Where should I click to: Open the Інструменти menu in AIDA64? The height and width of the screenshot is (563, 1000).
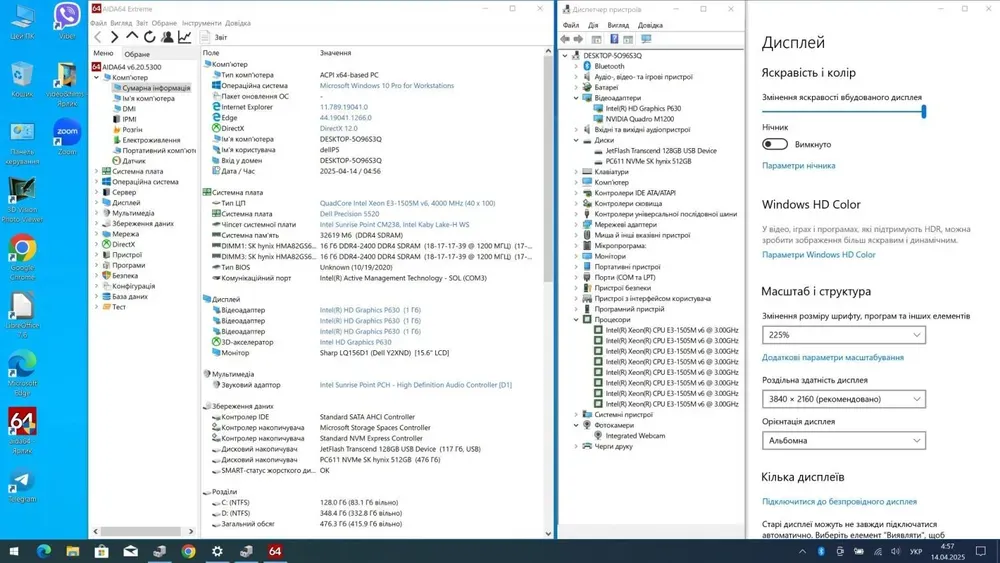pos(202,23)
